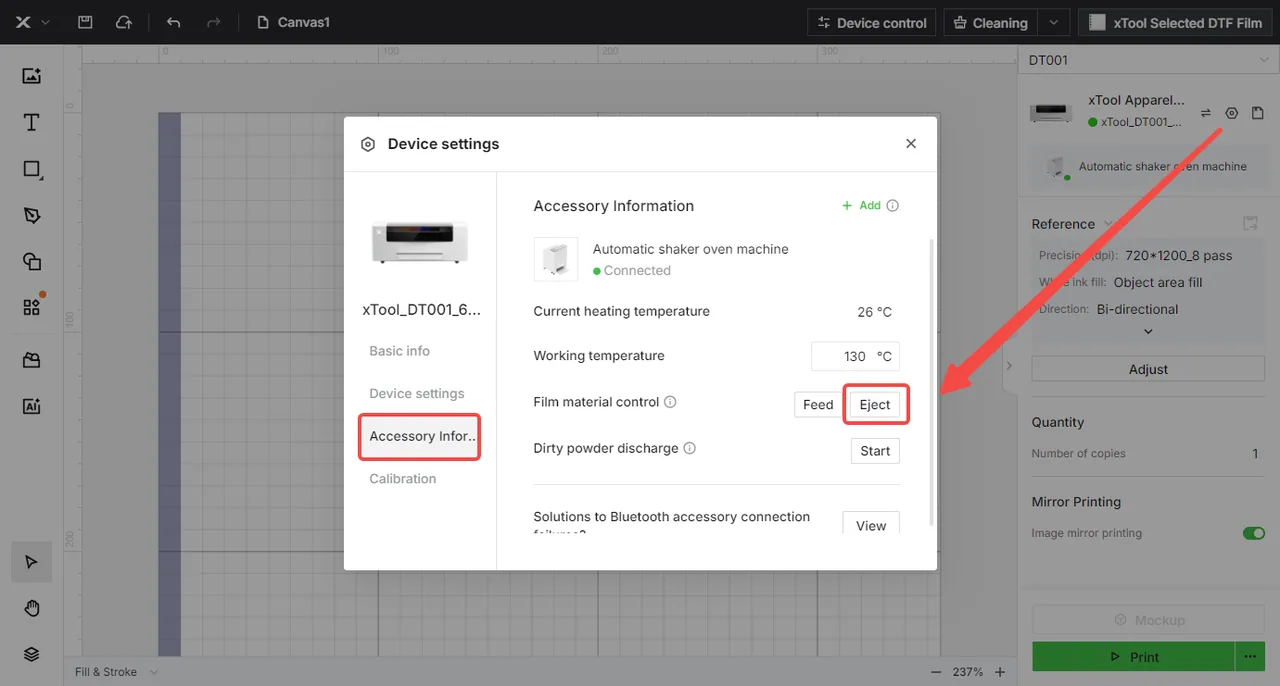
Task: Add a new accessory
Action: pyautogui.click(x=862, y=205)
